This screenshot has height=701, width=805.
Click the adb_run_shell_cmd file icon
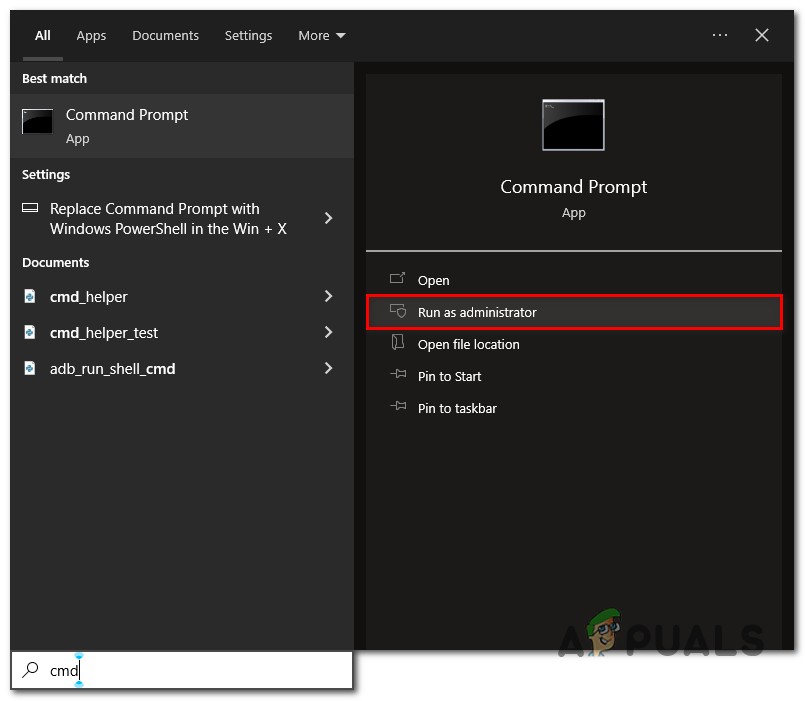pyautogui.click(x=30, y=368)
